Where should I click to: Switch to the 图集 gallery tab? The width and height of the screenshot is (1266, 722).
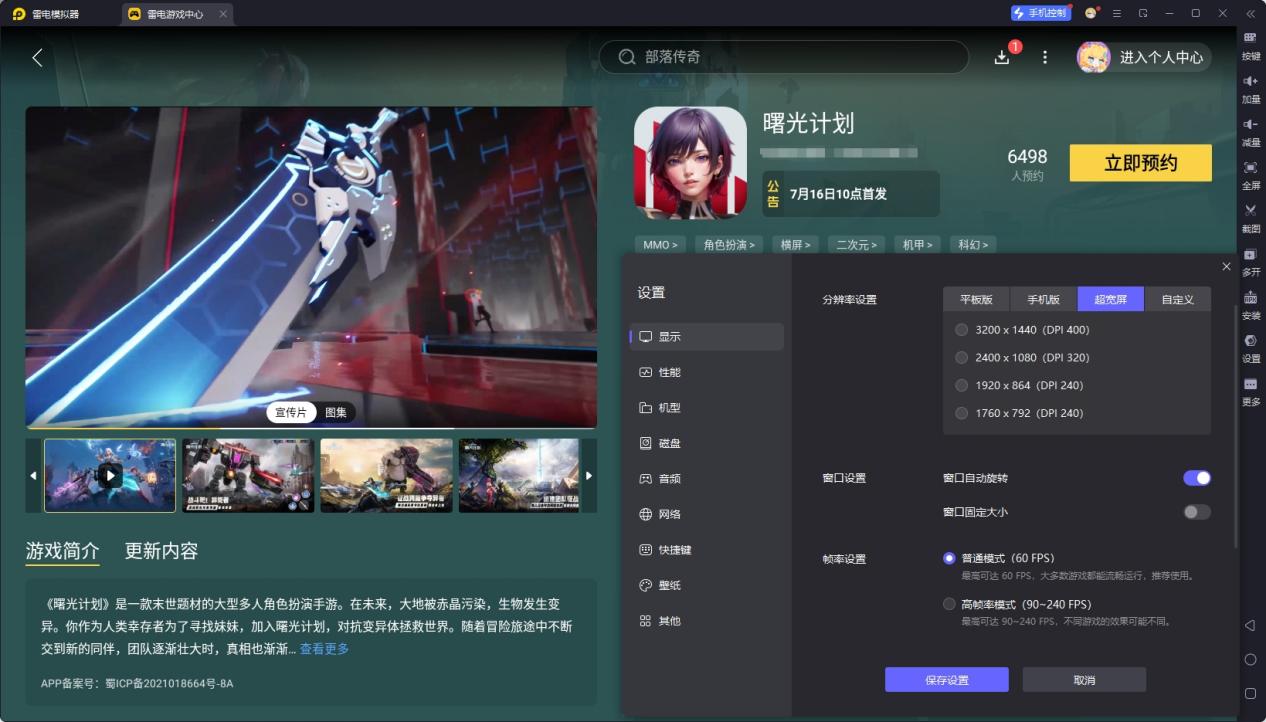coord(335,413)
